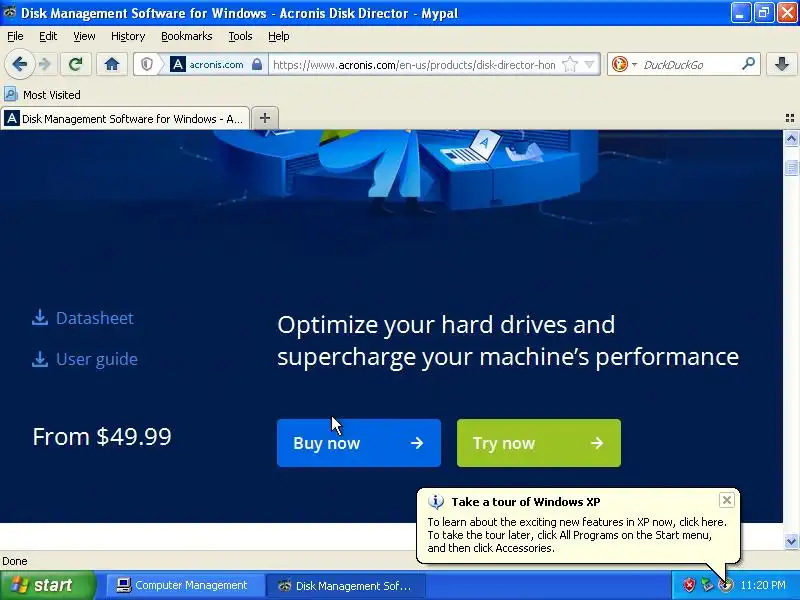Click the red security shield tray icon

(689, 585)
